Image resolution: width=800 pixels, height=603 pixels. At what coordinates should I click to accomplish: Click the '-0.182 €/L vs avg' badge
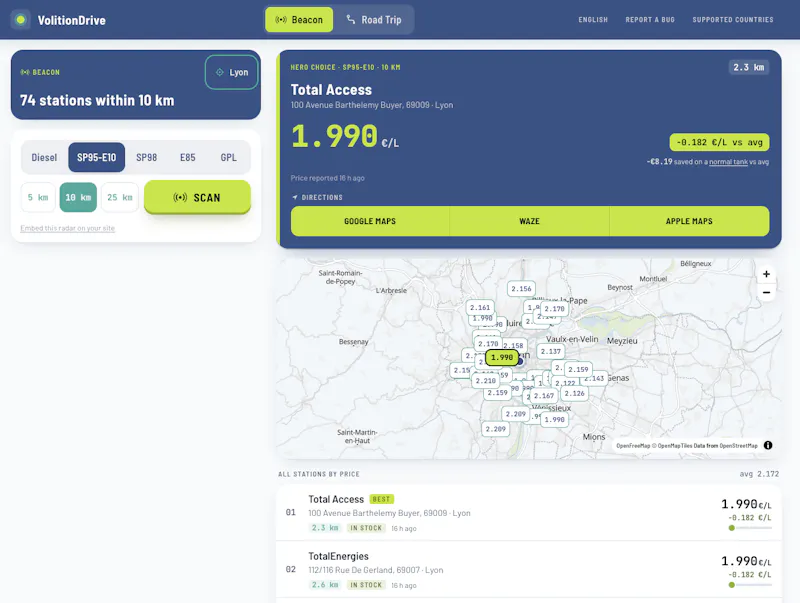coord(719,142)
